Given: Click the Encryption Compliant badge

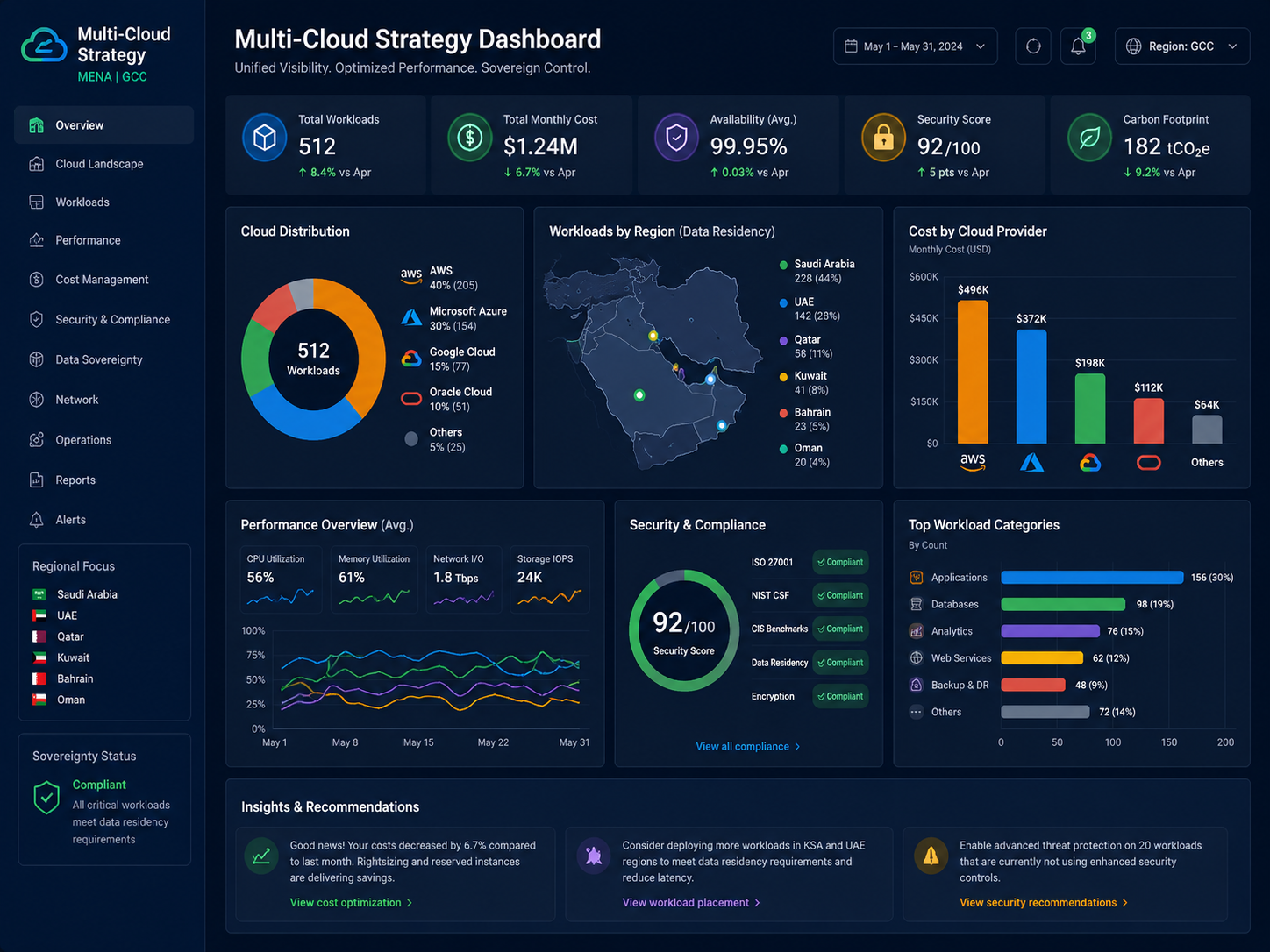Looking at the screenshot, I should (x=840, y=697).
